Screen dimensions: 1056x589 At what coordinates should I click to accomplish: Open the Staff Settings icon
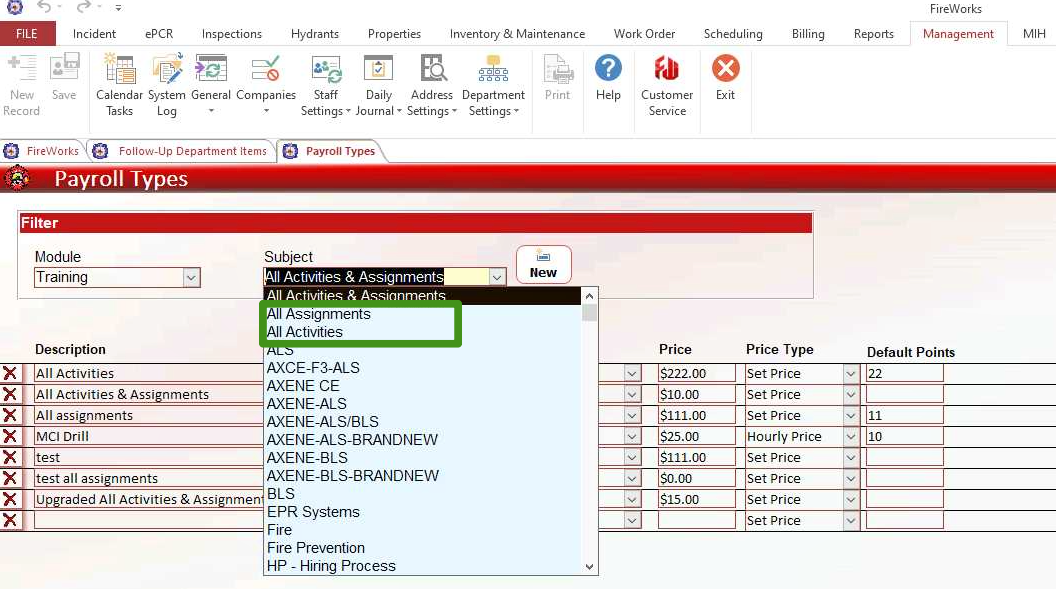(325, 84)
